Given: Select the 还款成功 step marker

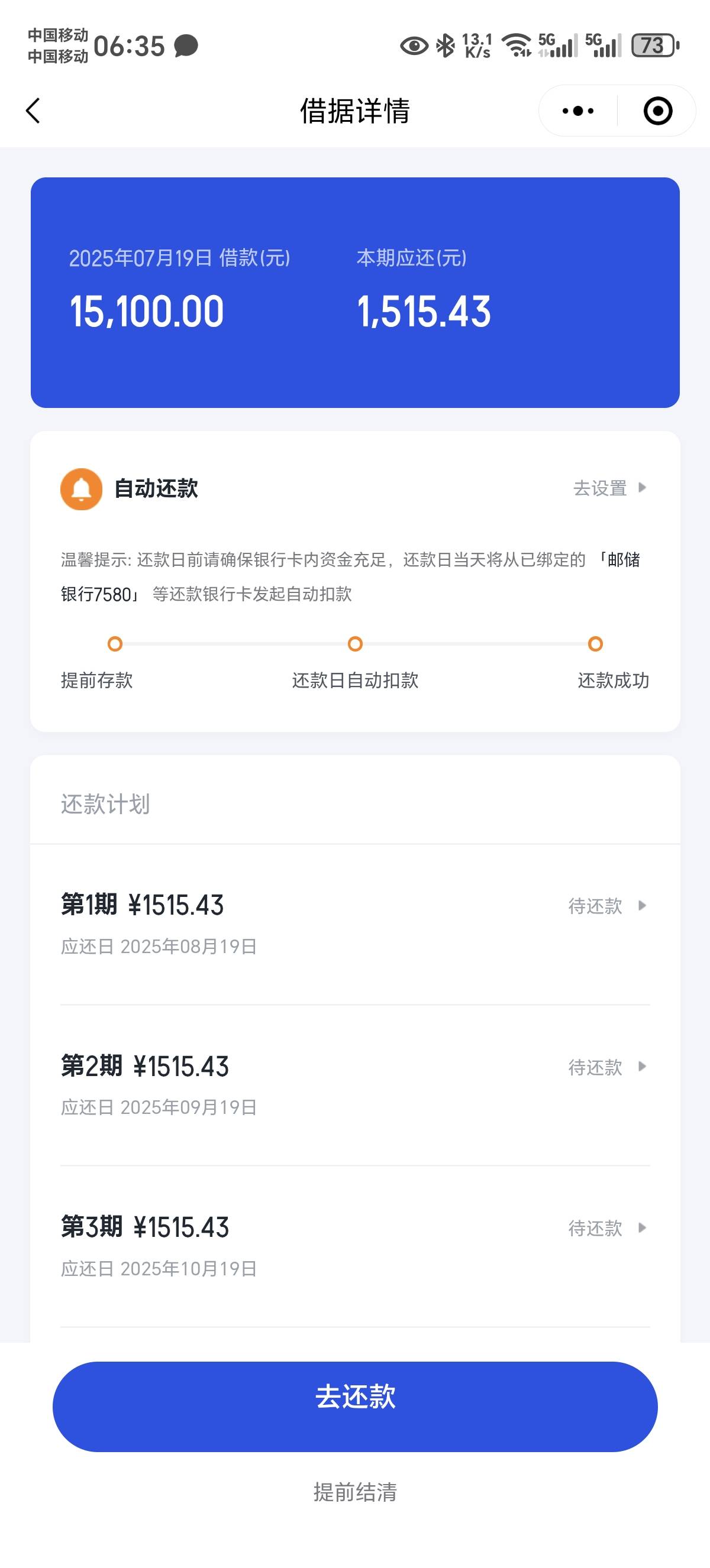Looking at the screenshot, I should click(x=596, y=644).
